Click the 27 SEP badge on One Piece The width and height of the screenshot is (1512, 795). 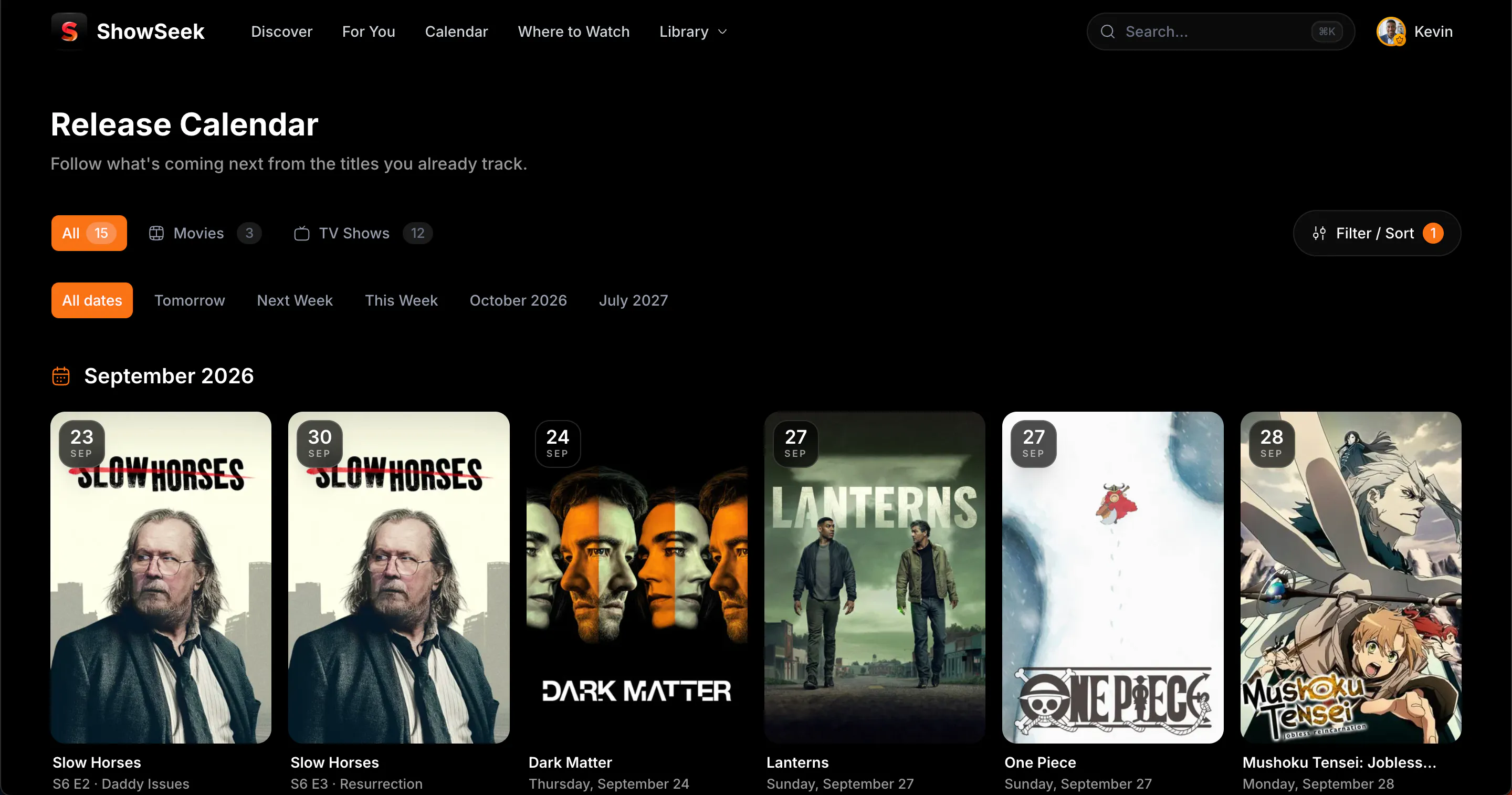[1034, 443]
